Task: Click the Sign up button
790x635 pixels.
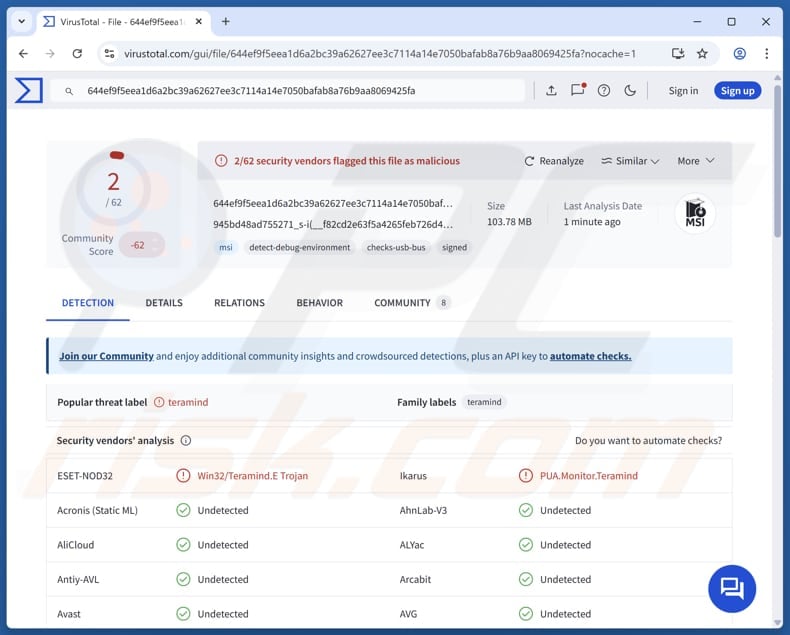Action: 738,91
